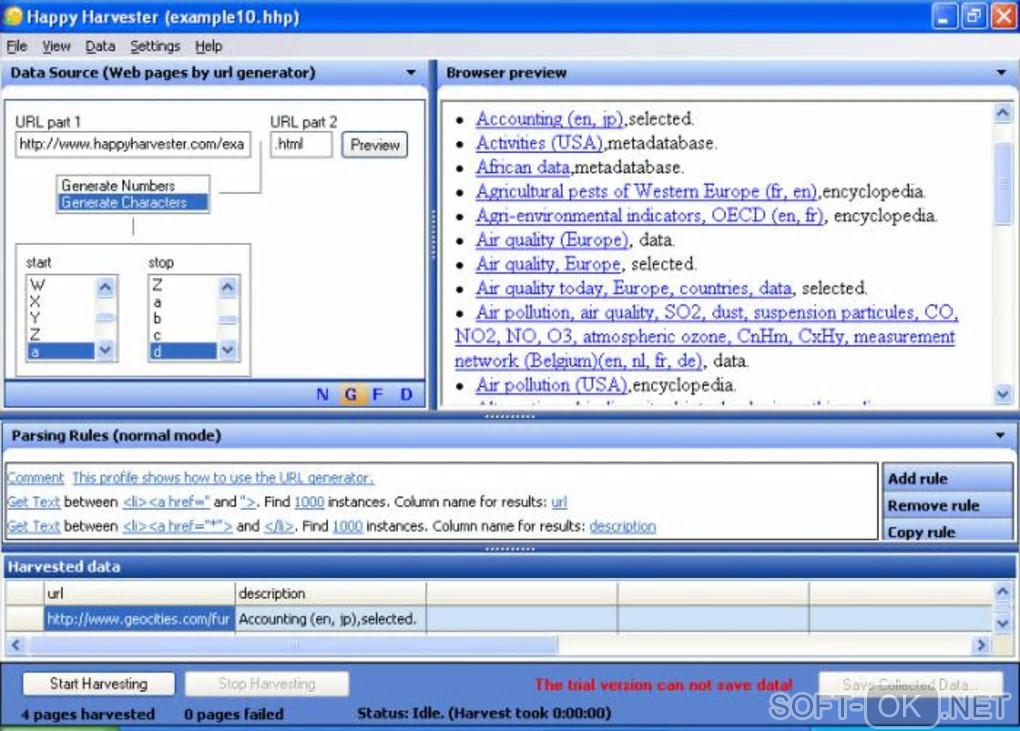Open the Browser preview panel dropdown arrow

click(1002, 72)
